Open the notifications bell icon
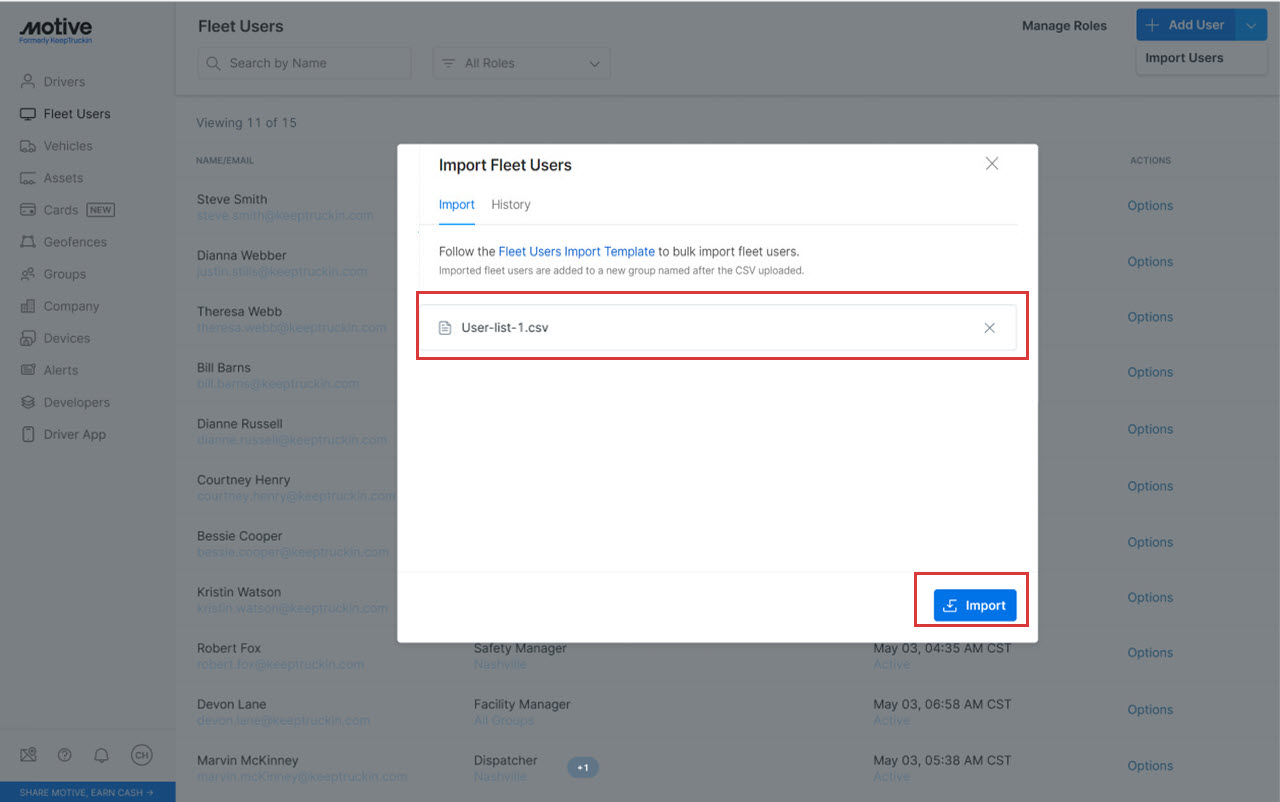Image resolution: width=1280 pixels, height=802 pixels. (102, 755)
